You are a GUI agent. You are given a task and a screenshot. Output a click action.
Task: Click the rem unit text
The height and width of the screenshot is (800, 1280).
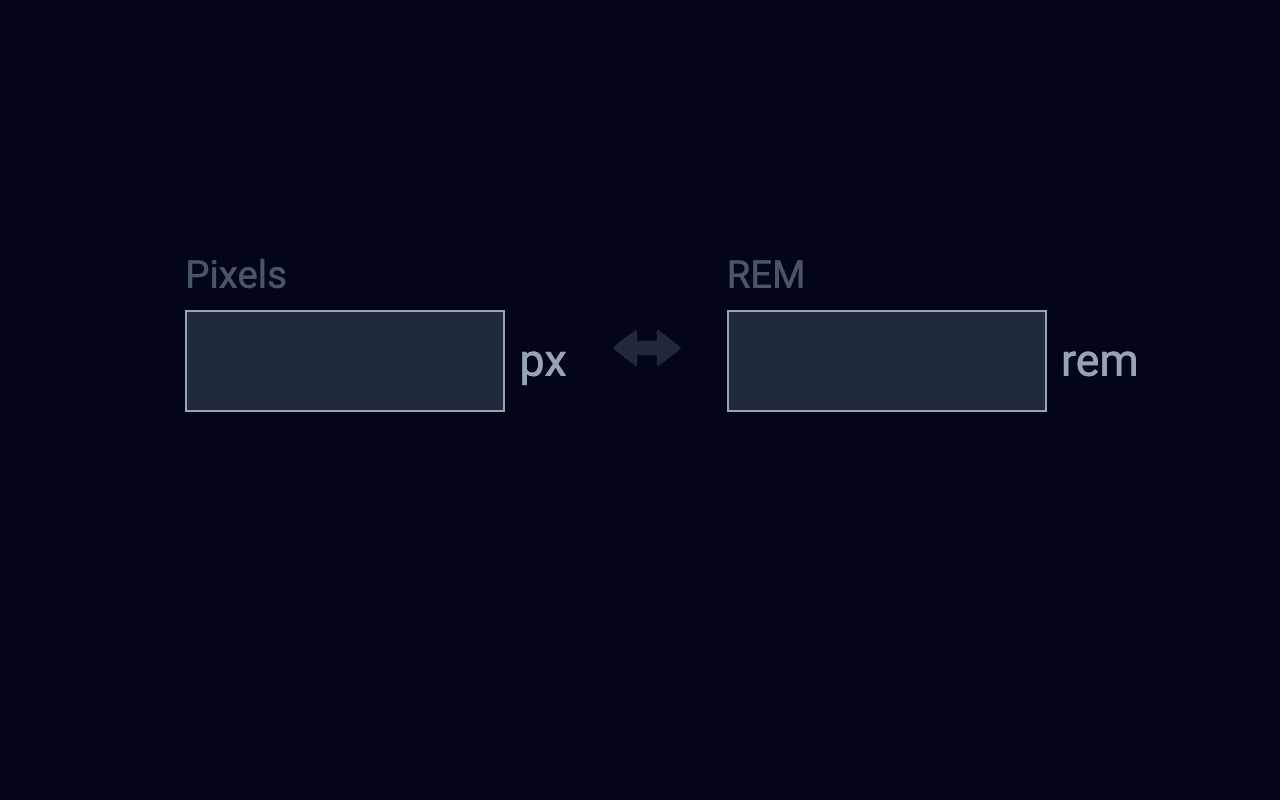click(1099, 361)
